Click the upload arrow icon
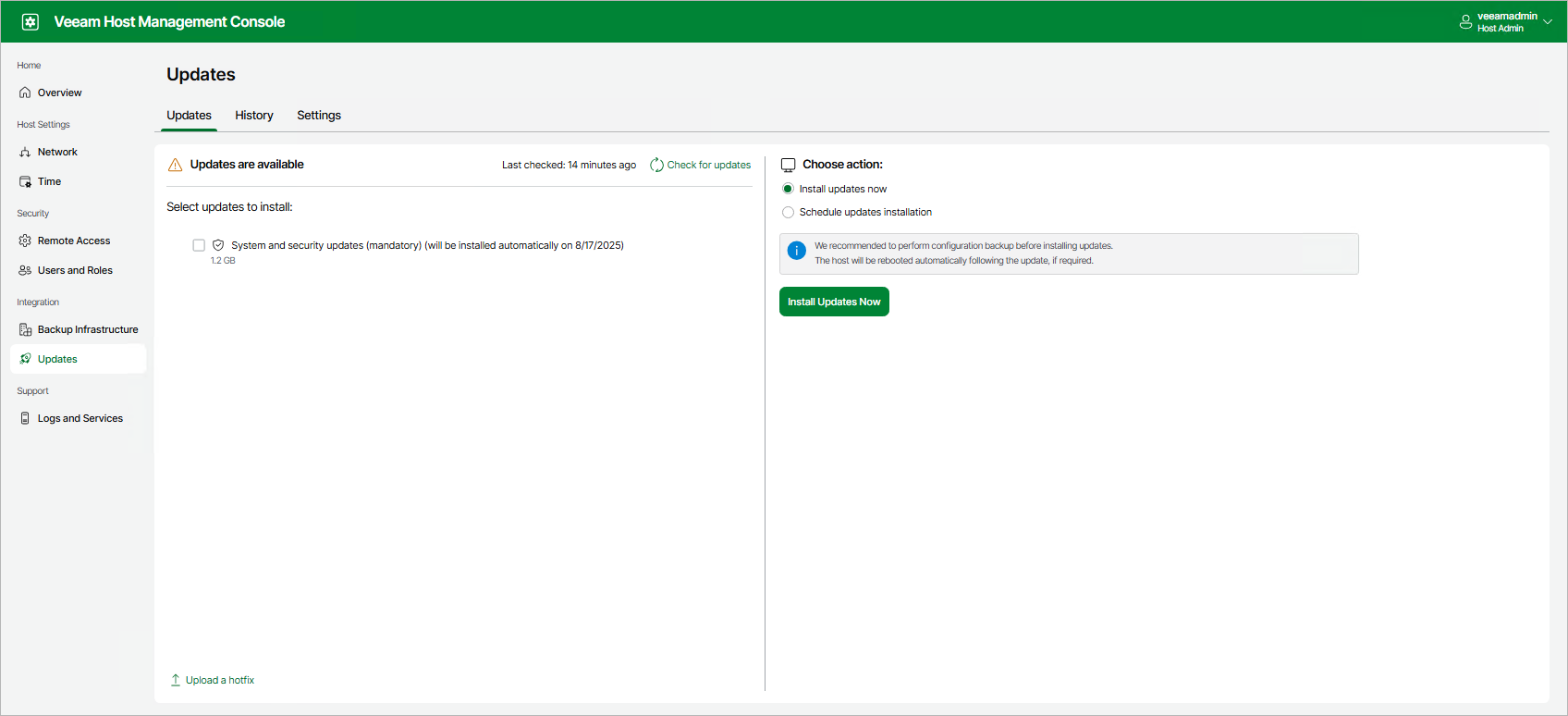 176,680
